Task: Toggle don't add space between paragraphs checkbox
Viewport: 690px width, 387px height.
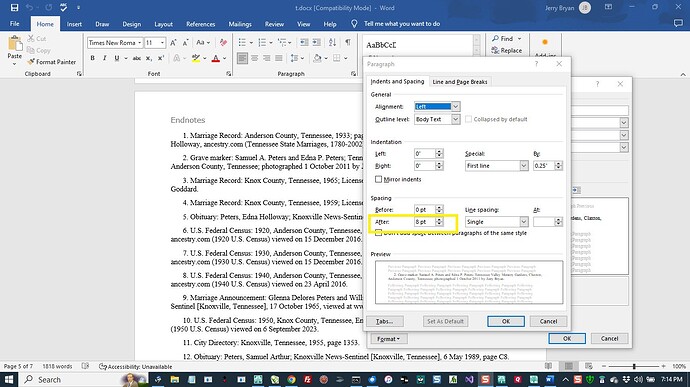Action: tap(378, 233)
